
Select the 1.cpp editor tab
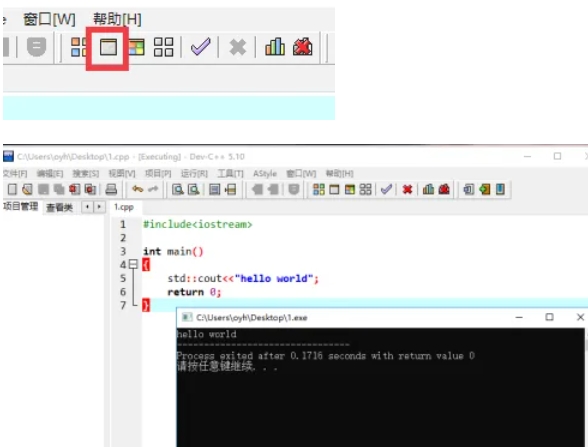pos(124,207)
